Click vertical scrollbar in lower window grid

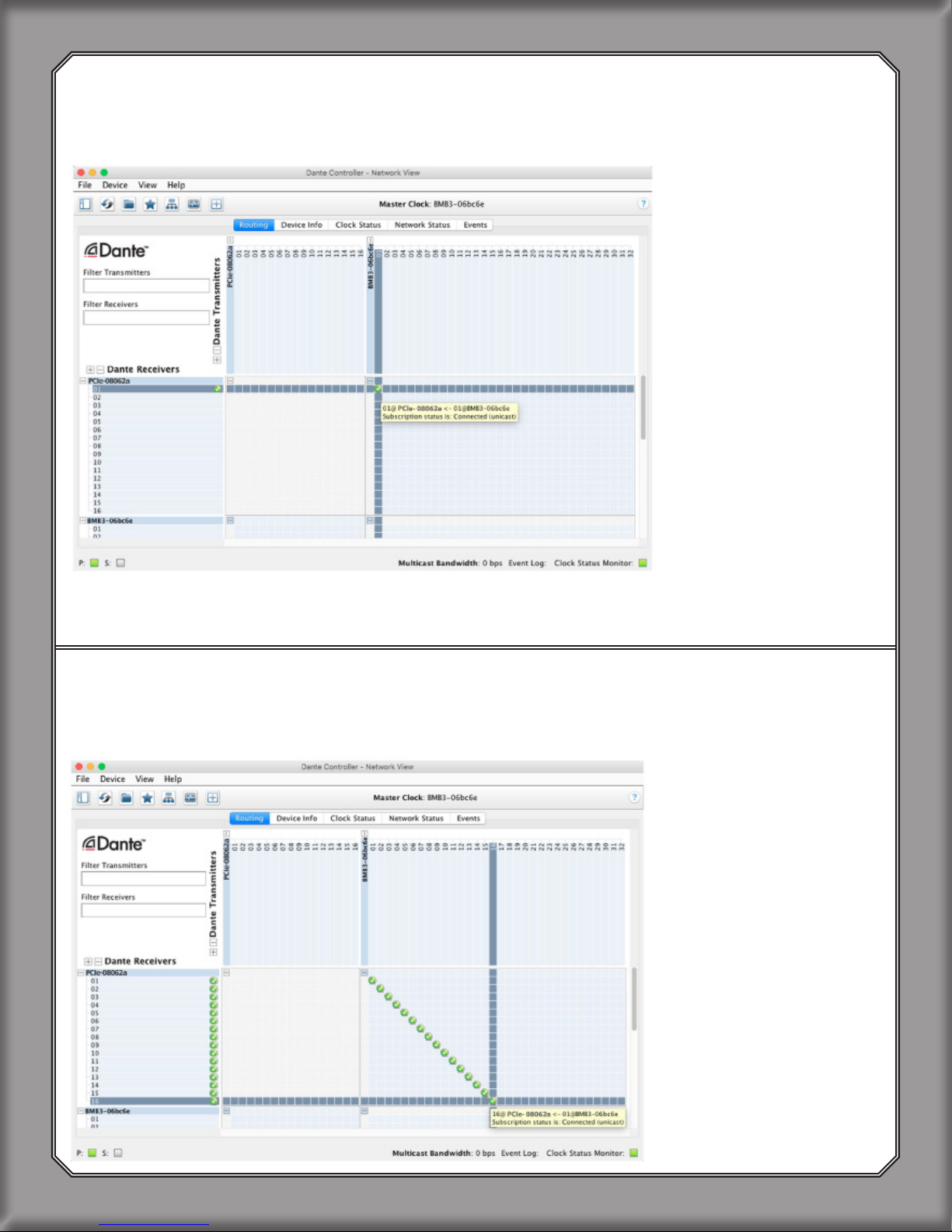634,1000
